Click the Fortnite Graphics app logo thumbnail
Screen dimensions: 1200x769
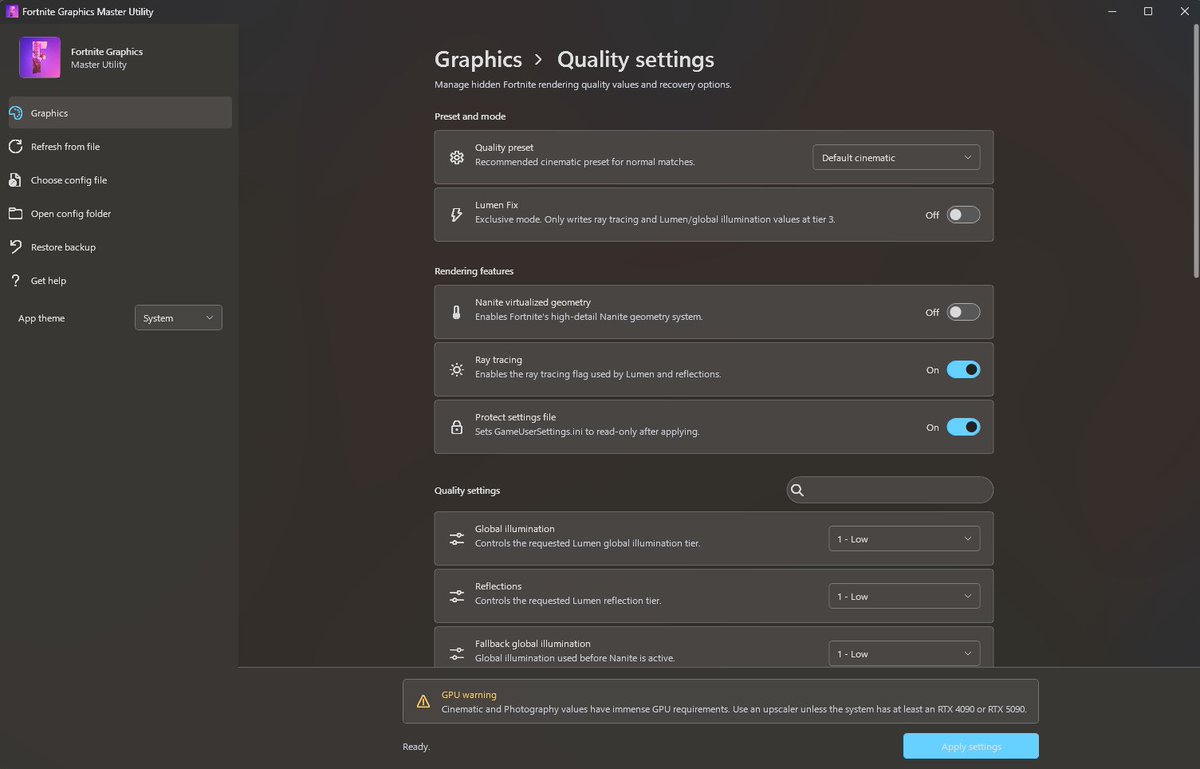click(x=40, y=58)
